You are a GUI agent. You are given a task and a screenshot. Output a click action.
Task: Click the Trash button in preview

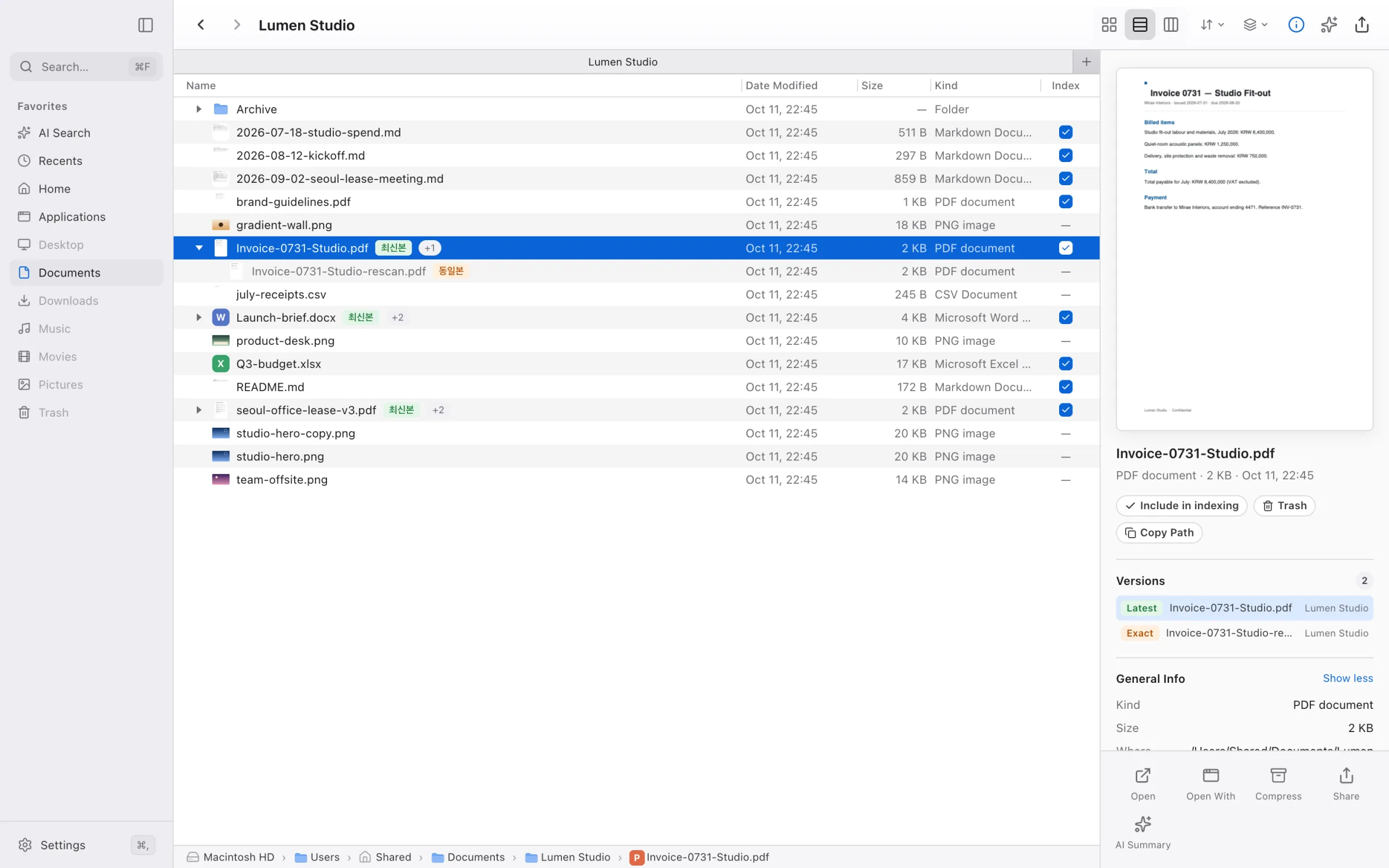(1284, 506)
